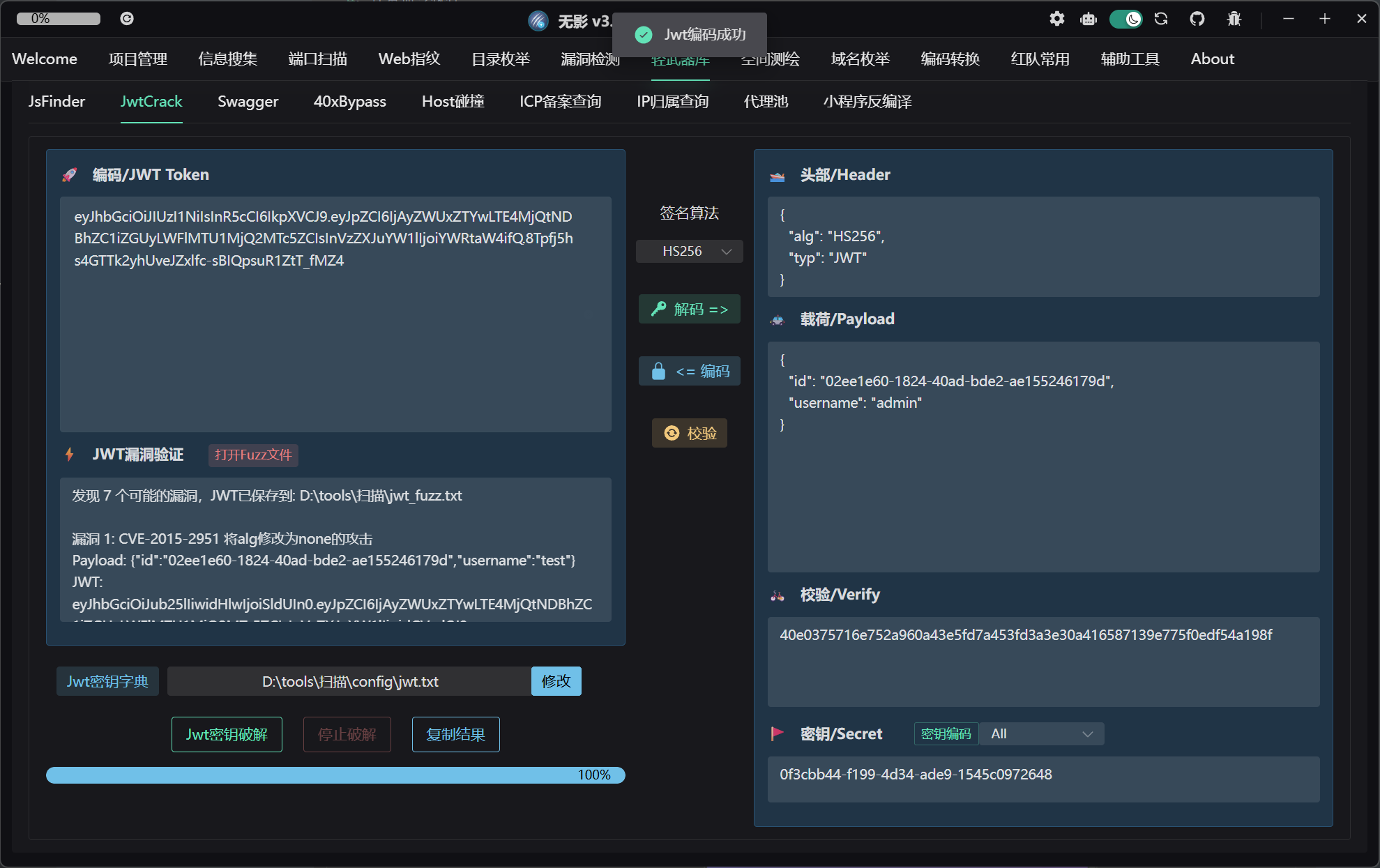Viewport: 1380px width, 868px height.
Task: Click the robot assistant icon
Action: pos(1089,19)
